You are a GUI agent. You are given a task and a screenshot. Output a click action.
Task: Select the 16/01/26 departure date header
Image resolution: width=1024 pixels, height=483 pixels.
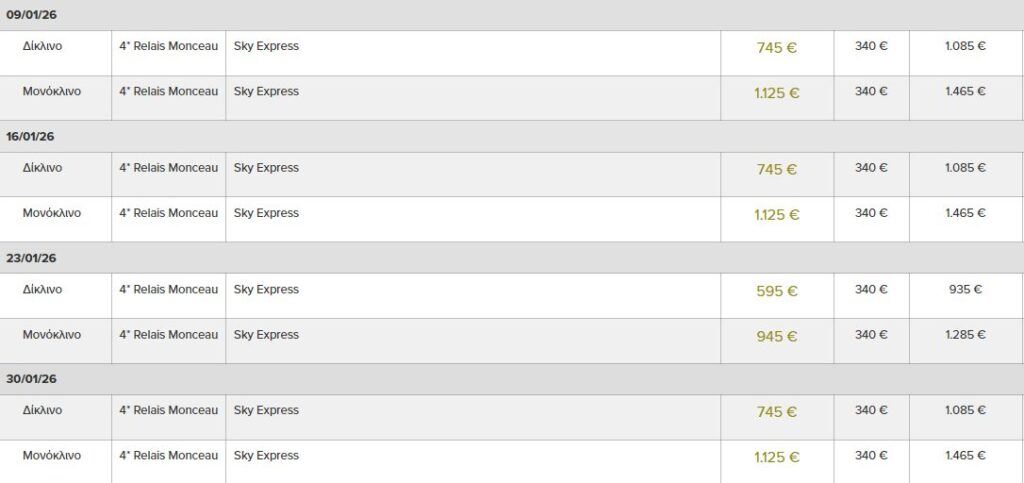click(x=32, y=137)
